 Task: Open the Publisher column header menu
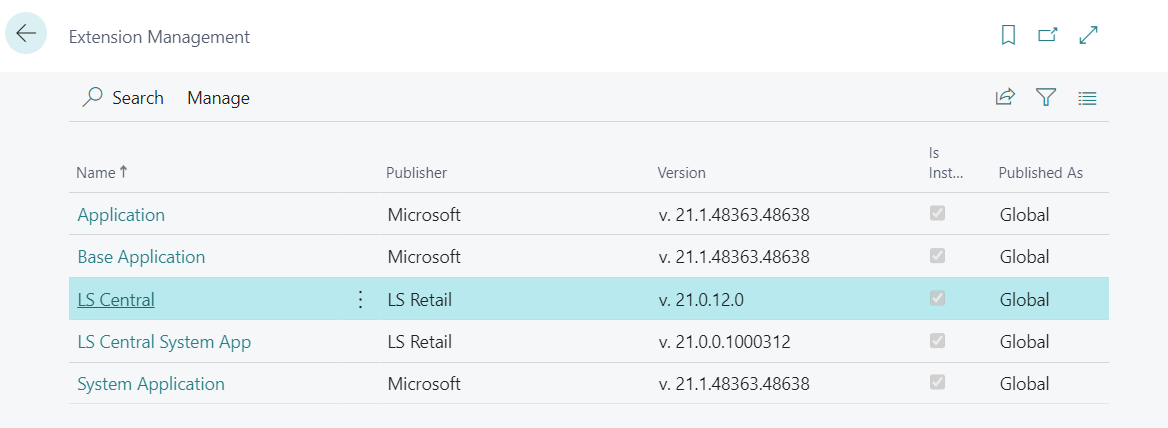point(417,173)
